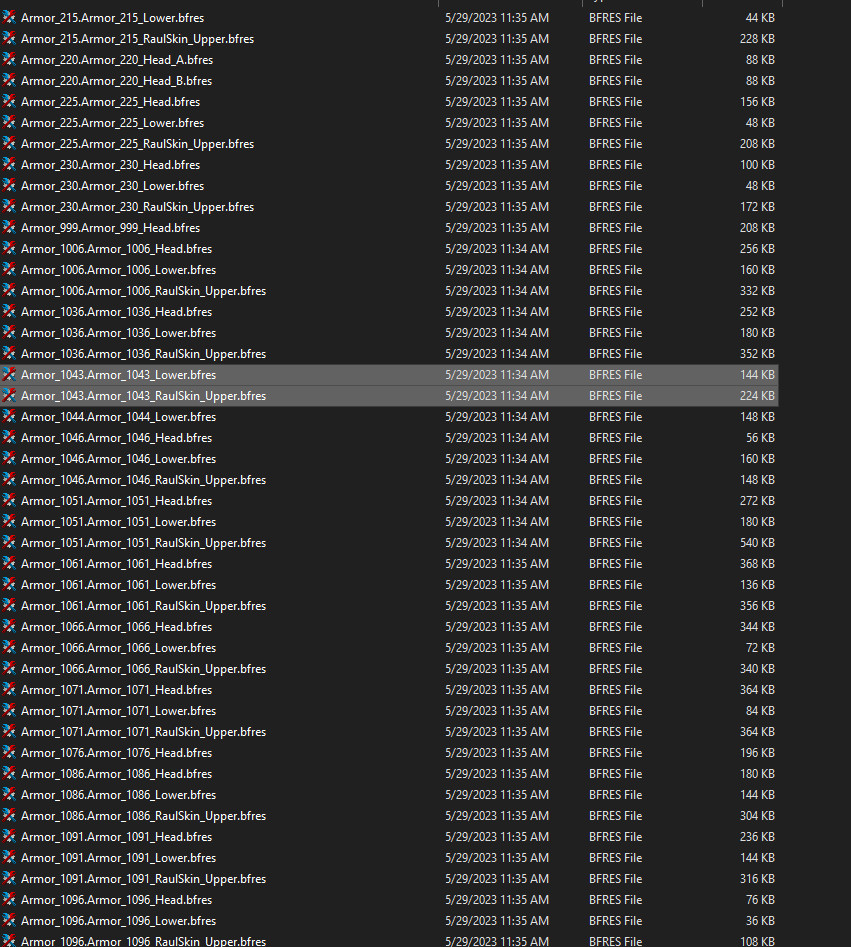Select Armor_1086.Armor_1086_Lower.bfres in file list
The image size is (851, 947).
pyautogui.click(x=118, y=795)
